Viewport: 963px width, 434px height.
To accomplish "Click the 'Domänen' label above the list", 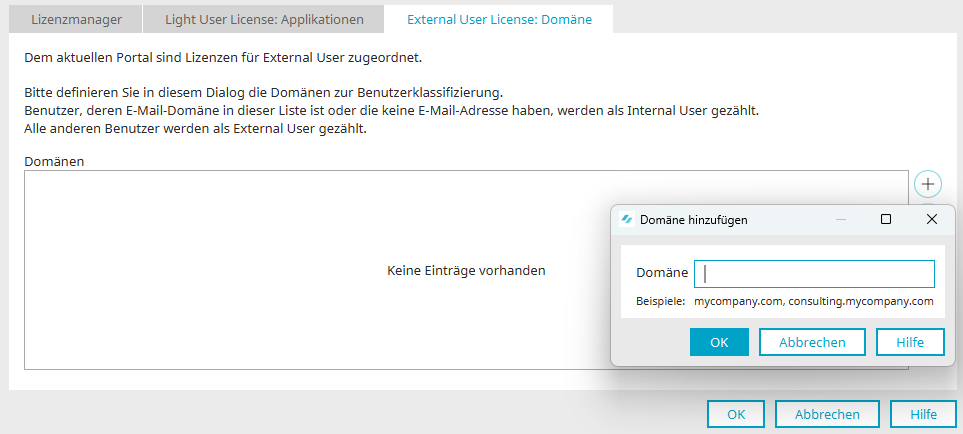I will (x=52, y=160).
